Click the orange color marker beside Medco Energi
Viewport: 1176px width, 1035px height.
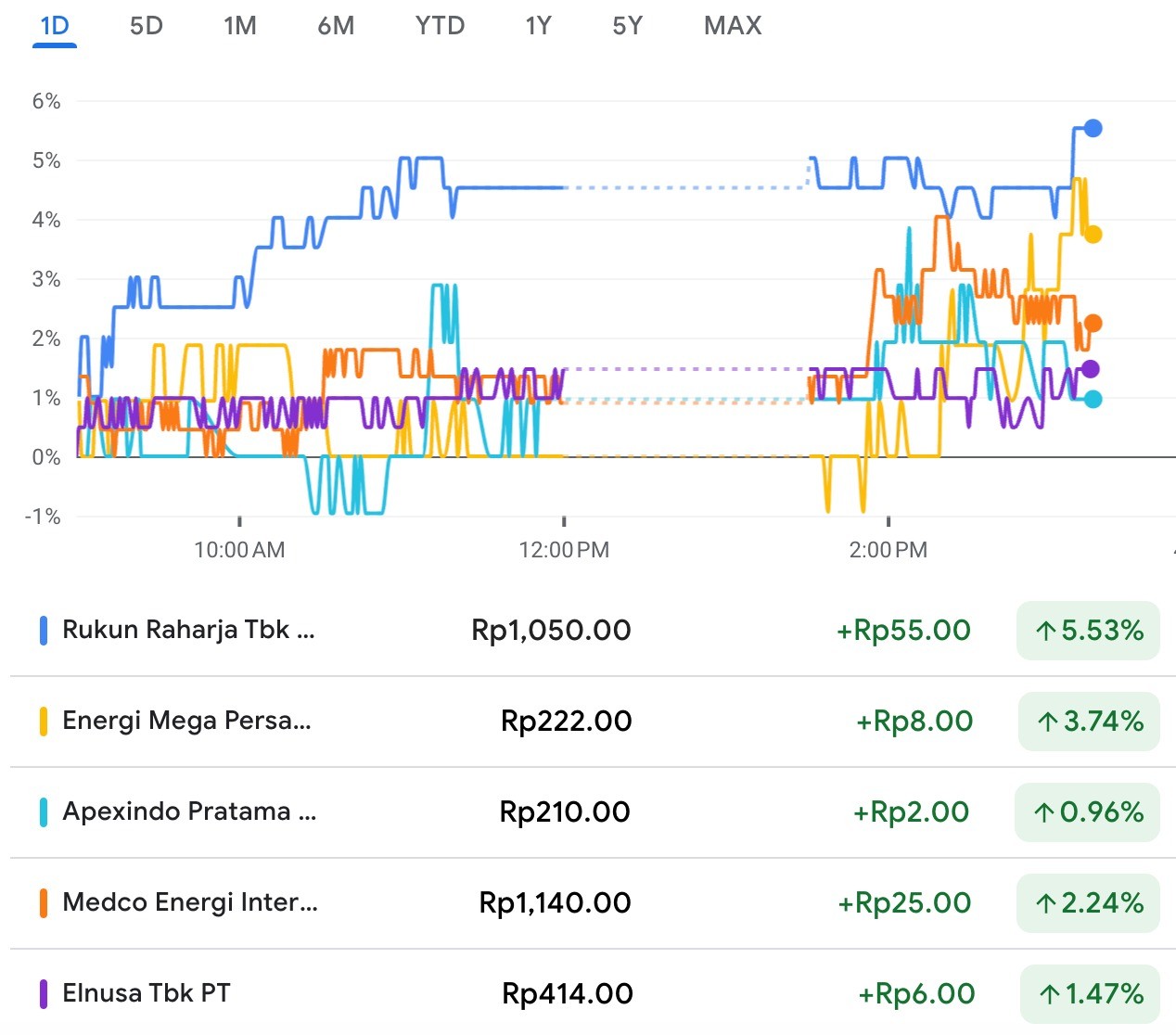(x=44, y=903)
